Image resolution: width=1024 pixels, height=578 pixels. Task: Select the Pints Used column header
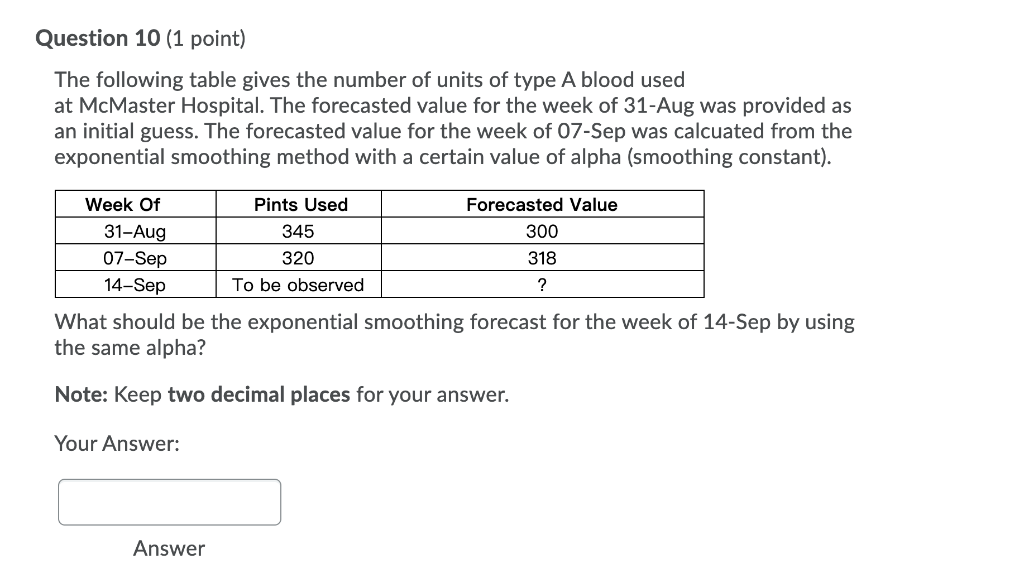pos(300,204)
